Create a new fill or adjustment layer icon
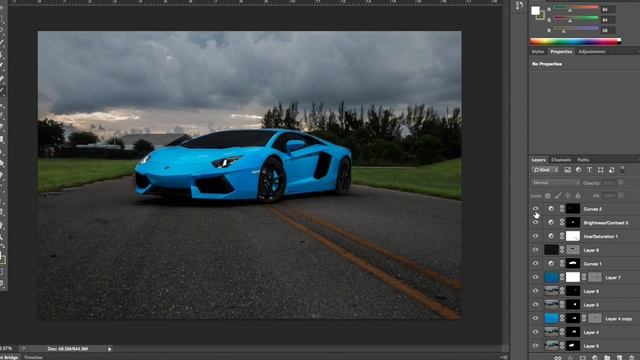 [x=595, y=358]
